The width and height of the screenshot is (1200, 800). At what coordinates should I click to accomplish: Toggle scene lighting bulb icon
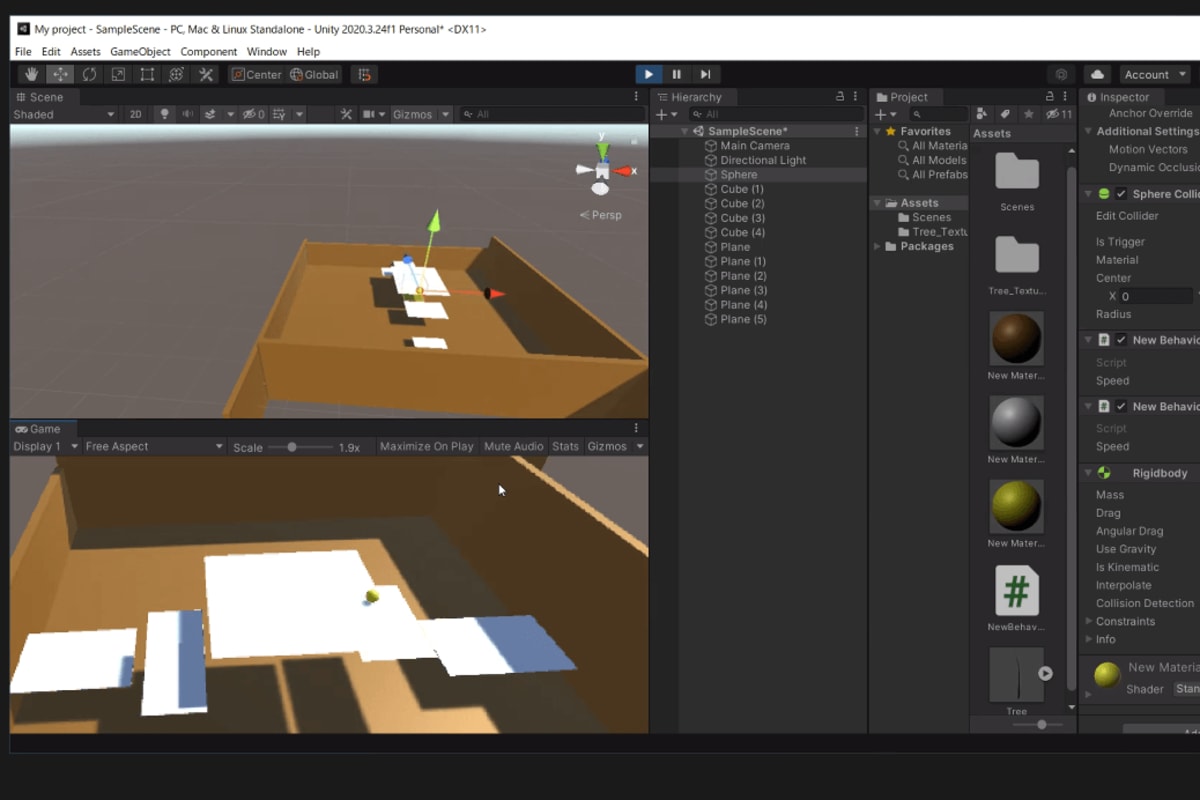(x=165, y=114)
